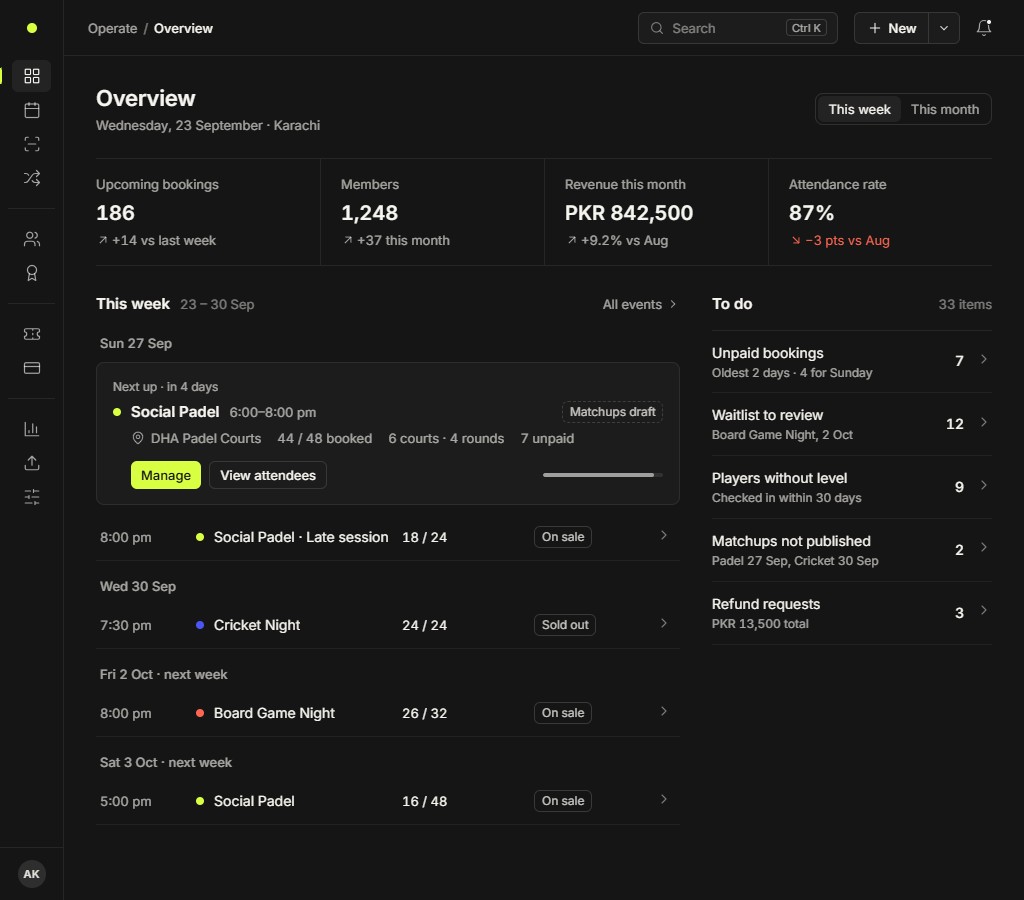Click the upload export icon in sidebar

(31, 463)
